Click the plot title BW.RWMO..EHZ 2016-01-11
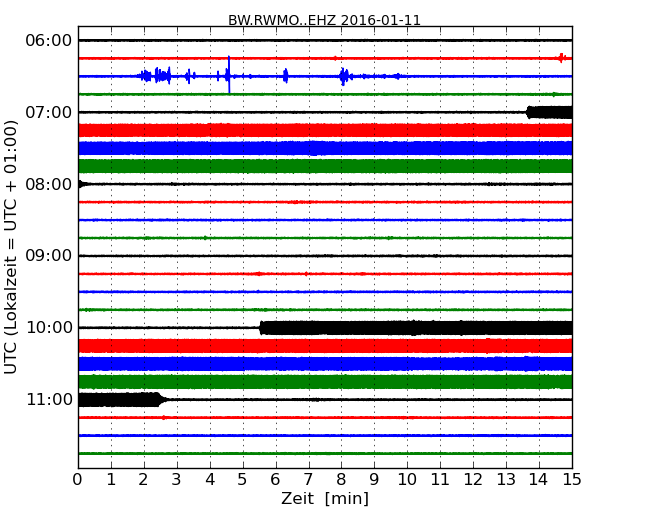The height and width of the screenshot is (520, 650). coord(324,20)
